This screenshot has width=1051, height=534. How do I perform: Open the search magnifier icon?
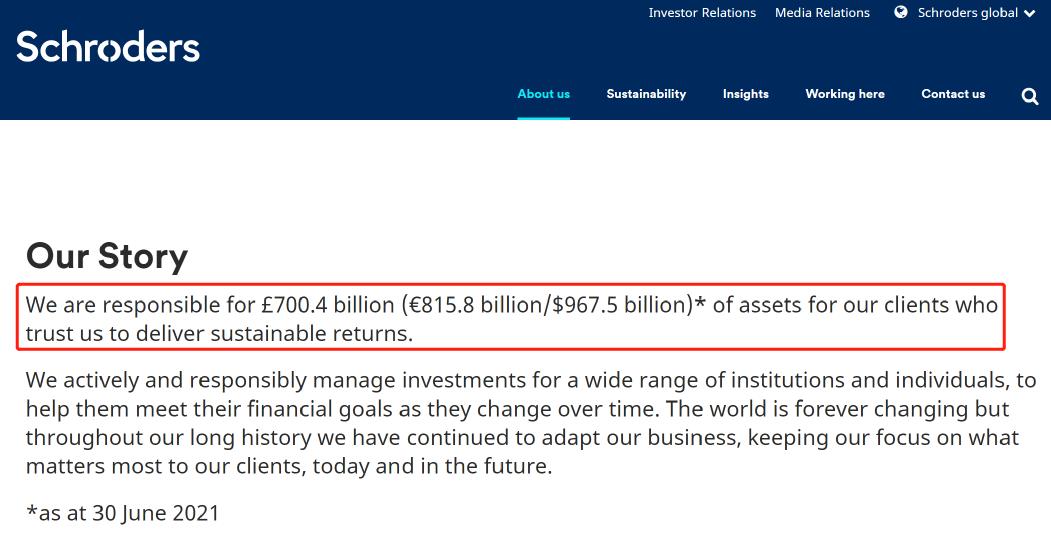[x=1030, y=96]
